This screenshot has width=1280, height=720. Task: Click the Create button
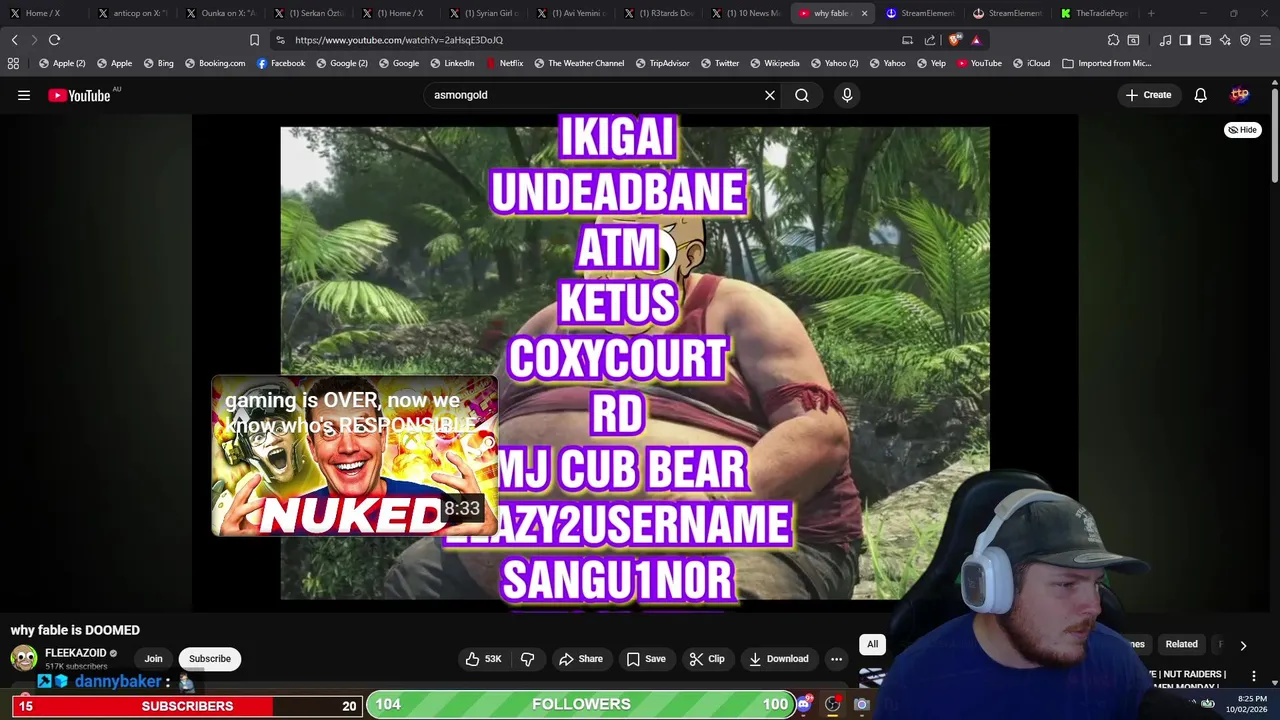(1147, 95)
